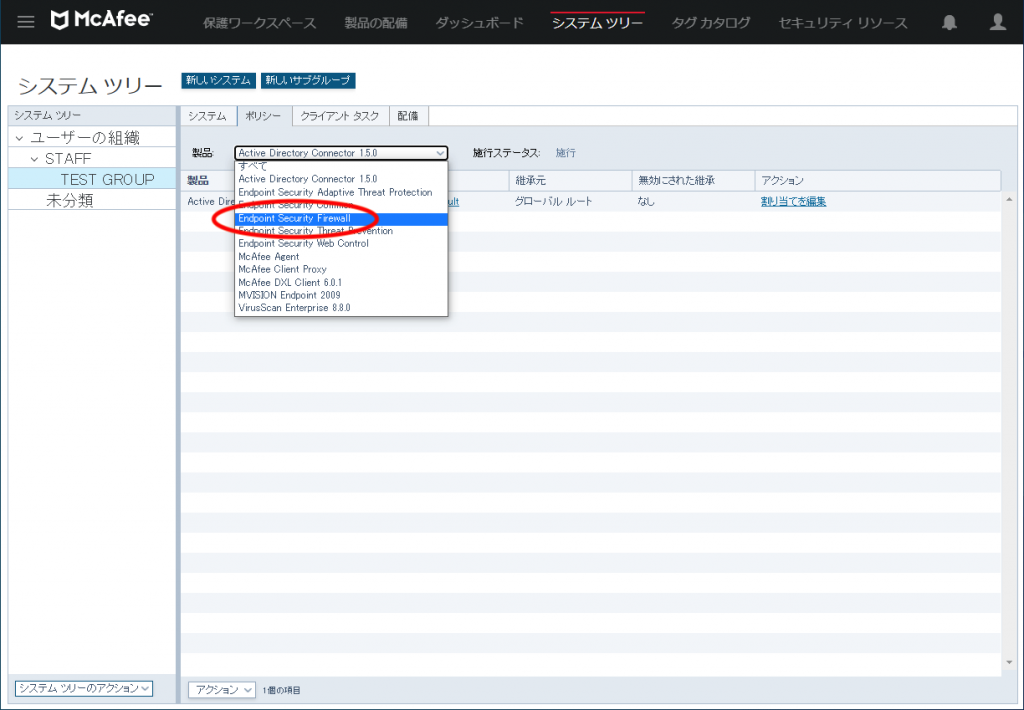Screen dimensions: 1024x710
Task: Open タグ カタログ in the navigation bar
Action: coord(711,23)
